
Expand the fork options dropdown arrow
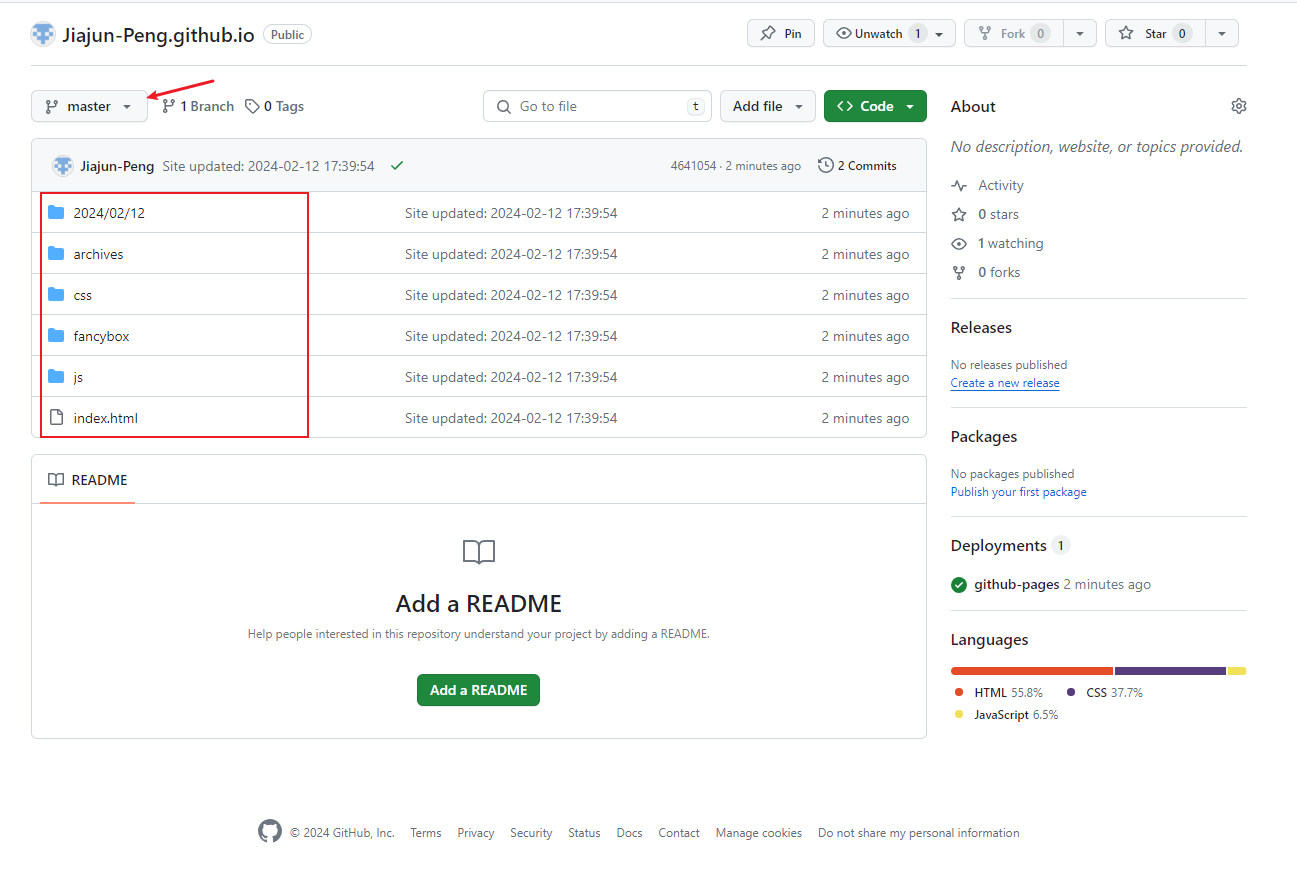coord(1080,33)
